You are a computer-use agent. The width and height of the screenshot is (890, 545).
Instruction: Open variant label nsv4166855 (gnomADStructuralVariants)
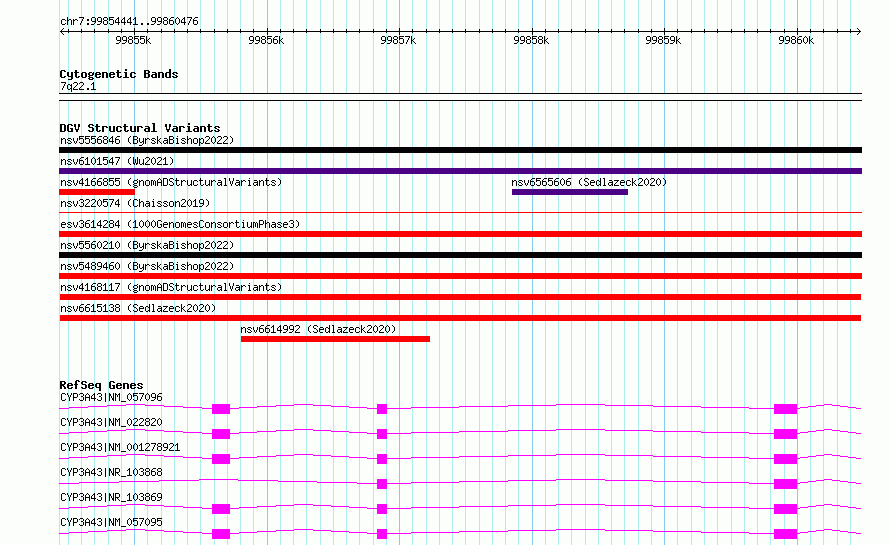tap(171, 182)
